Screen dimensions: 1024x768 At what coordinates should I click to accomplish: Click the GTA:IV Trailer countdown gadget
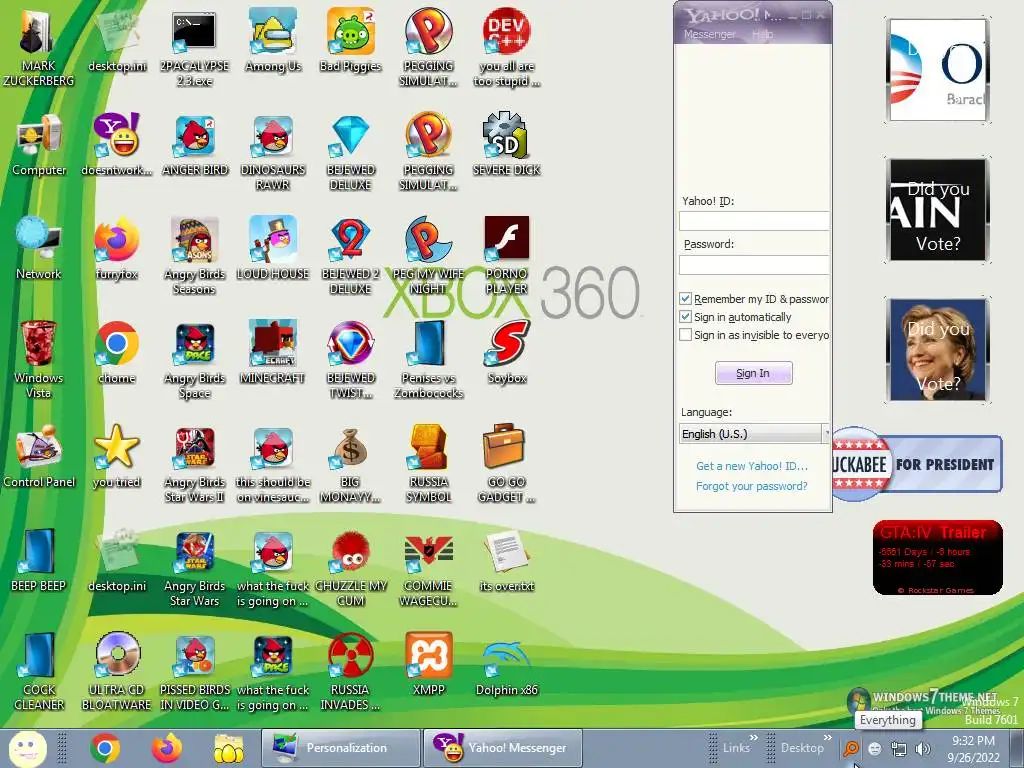click(938, 557)
